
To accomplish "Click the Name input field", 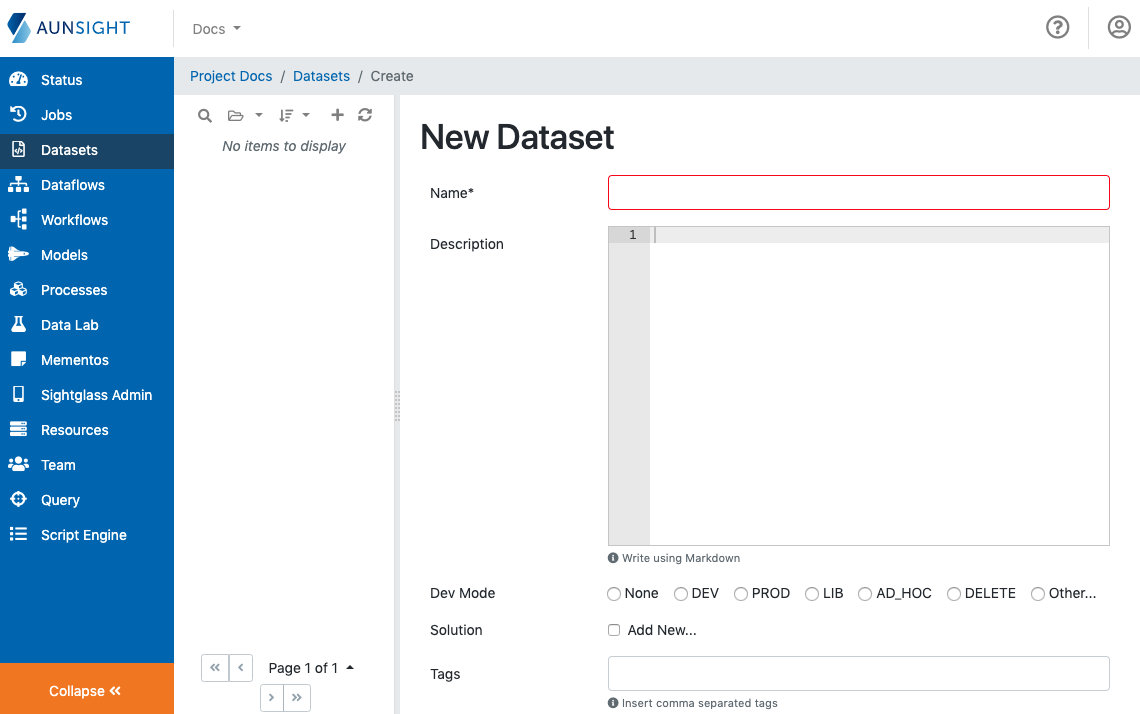I will (x=858, y=192).
